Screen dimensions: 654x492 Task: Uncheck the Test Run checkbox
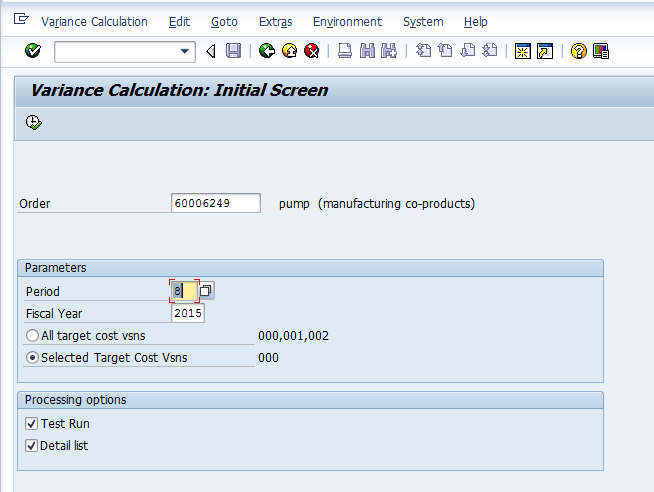[32, 424]
